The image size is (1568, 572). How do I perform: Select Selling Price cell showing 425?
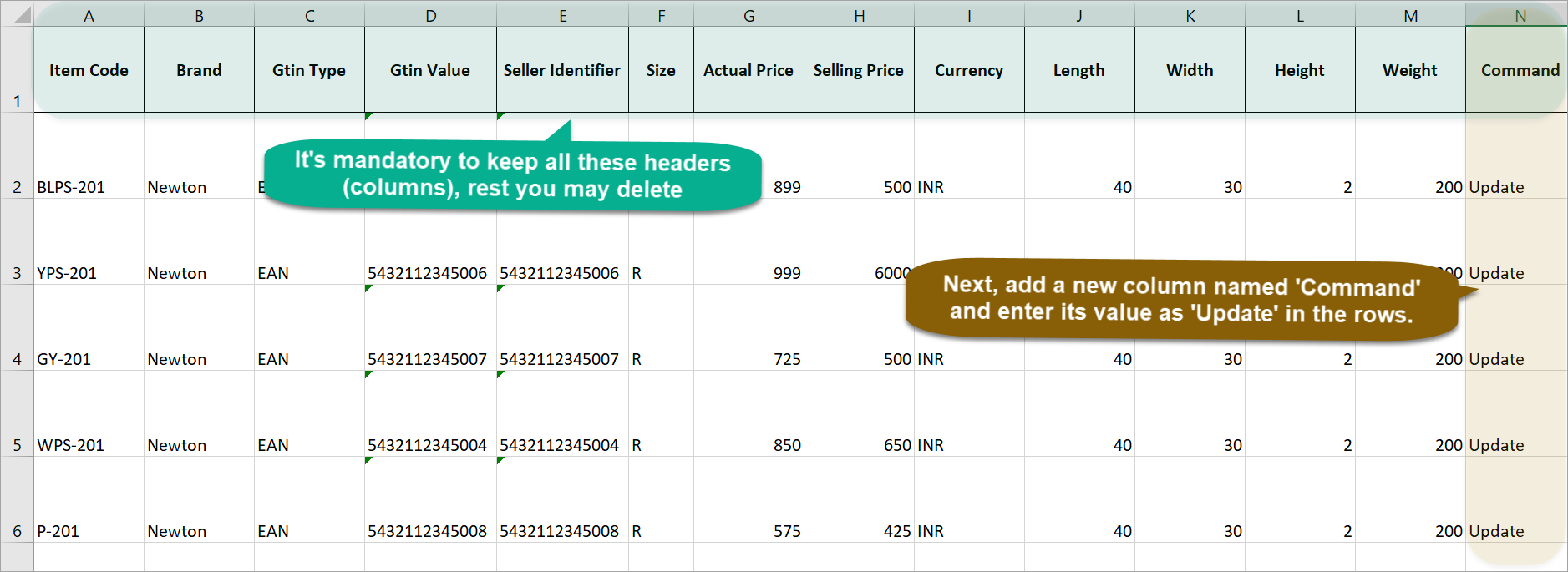(x=859, y=500)
